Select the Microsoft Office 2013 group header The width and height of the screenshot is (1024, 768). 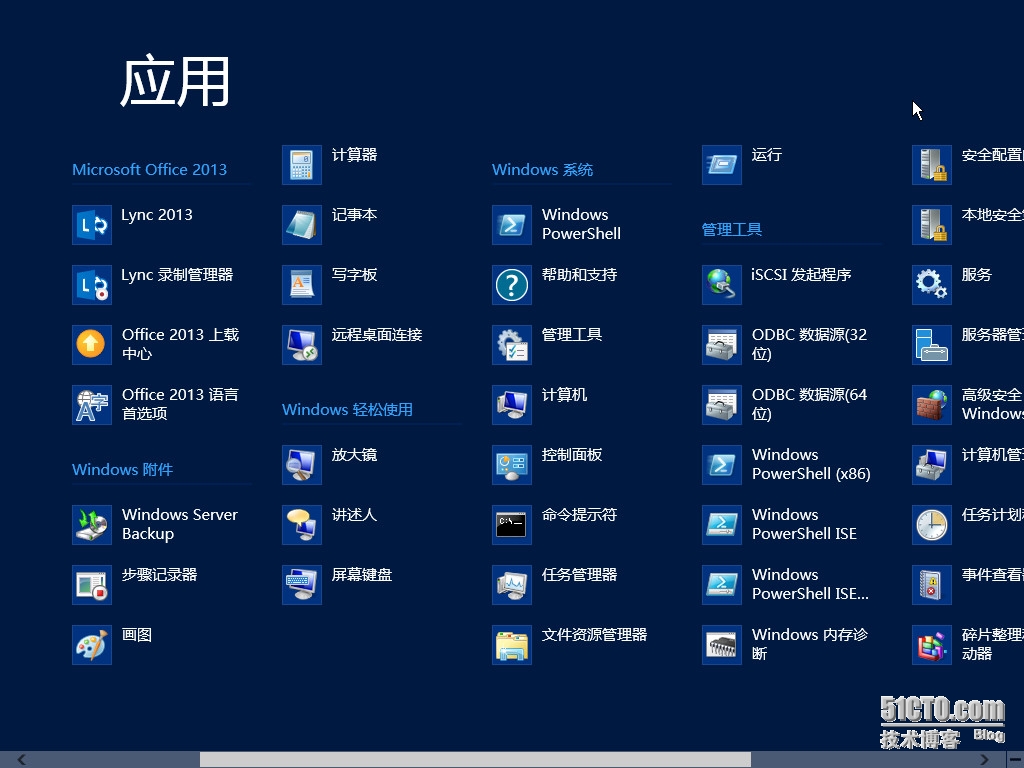tap(150, 170)
